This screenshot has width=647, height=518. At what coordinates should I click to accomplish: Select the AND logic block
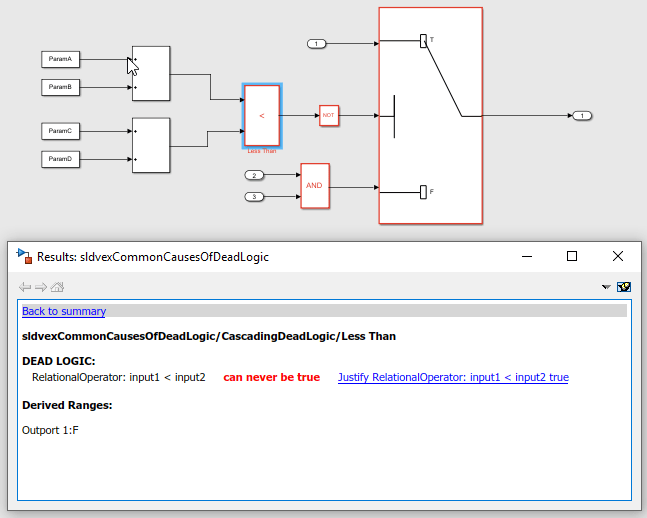point(315,186)
